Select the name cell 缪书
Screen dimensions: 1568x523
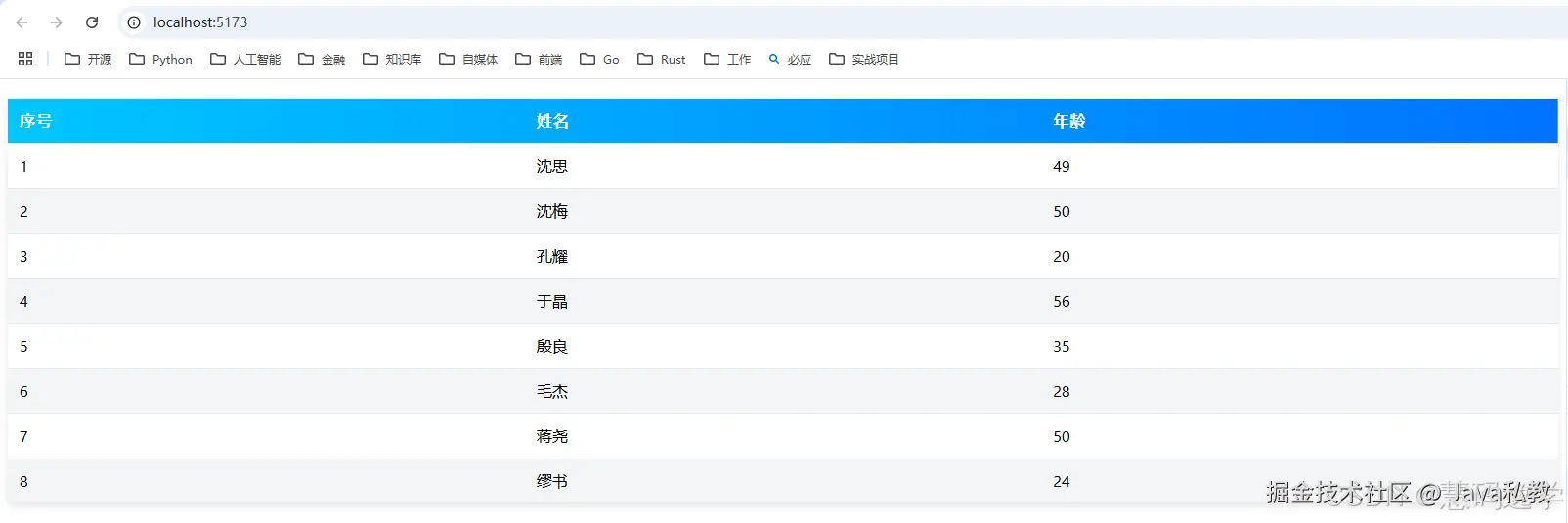pos(552,481)
